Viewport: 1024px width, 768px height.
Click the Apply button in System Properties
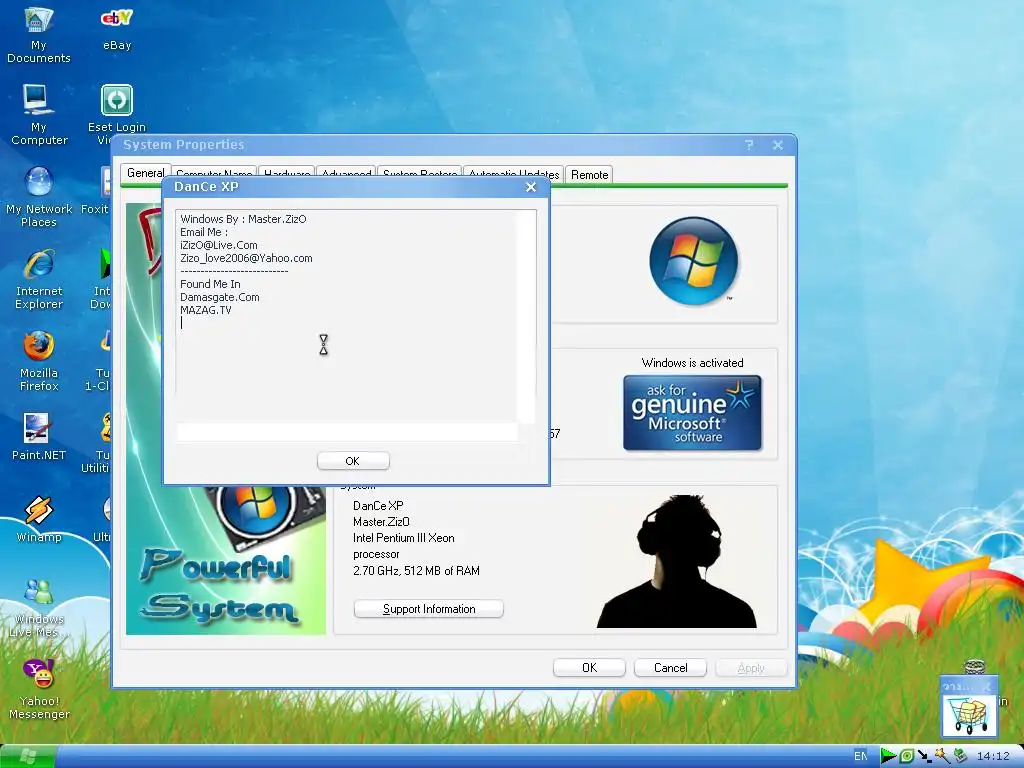[x=751, y=667]
